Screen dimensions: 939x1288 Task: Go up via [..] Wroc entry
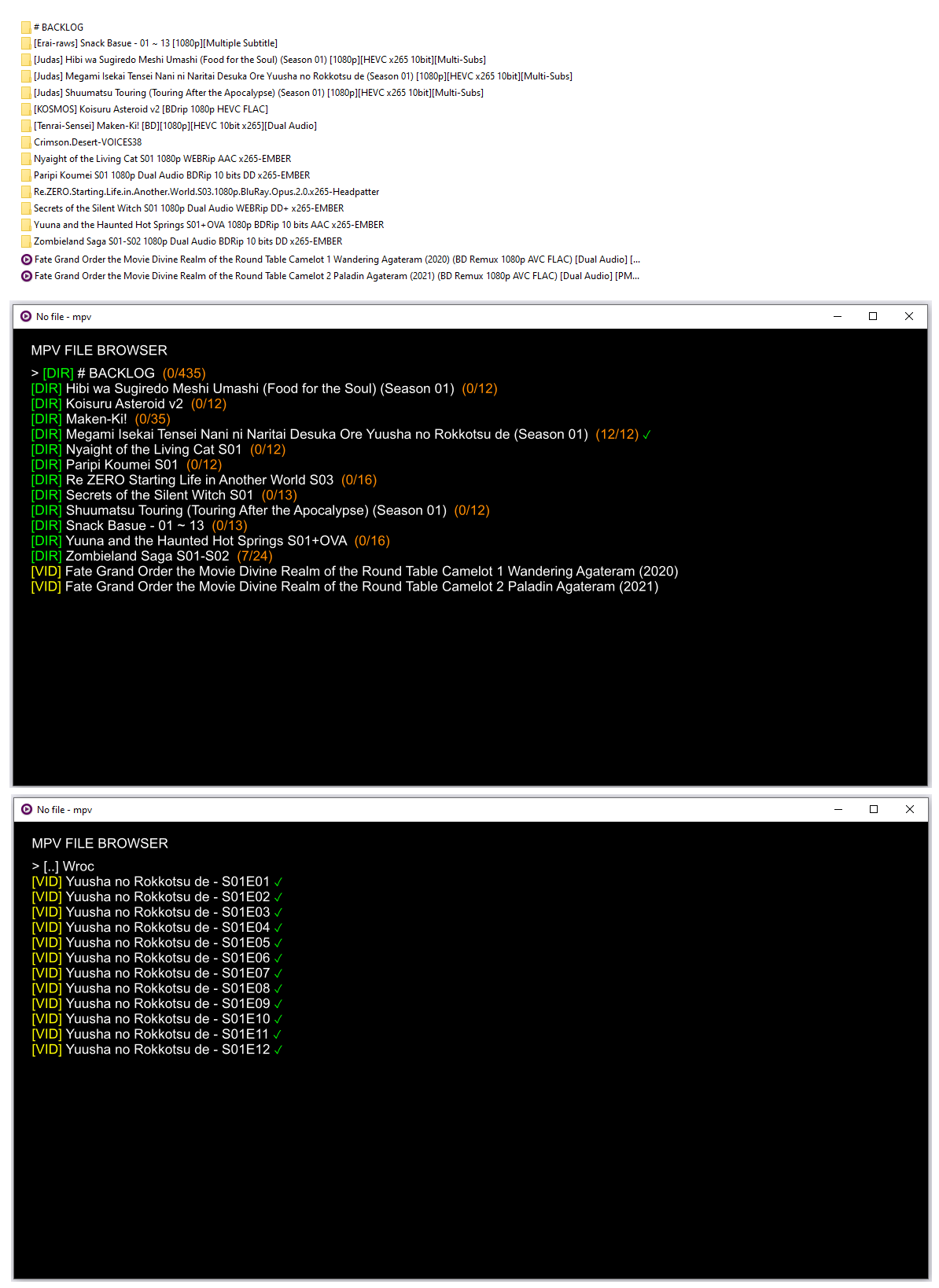tap(63, 867)
